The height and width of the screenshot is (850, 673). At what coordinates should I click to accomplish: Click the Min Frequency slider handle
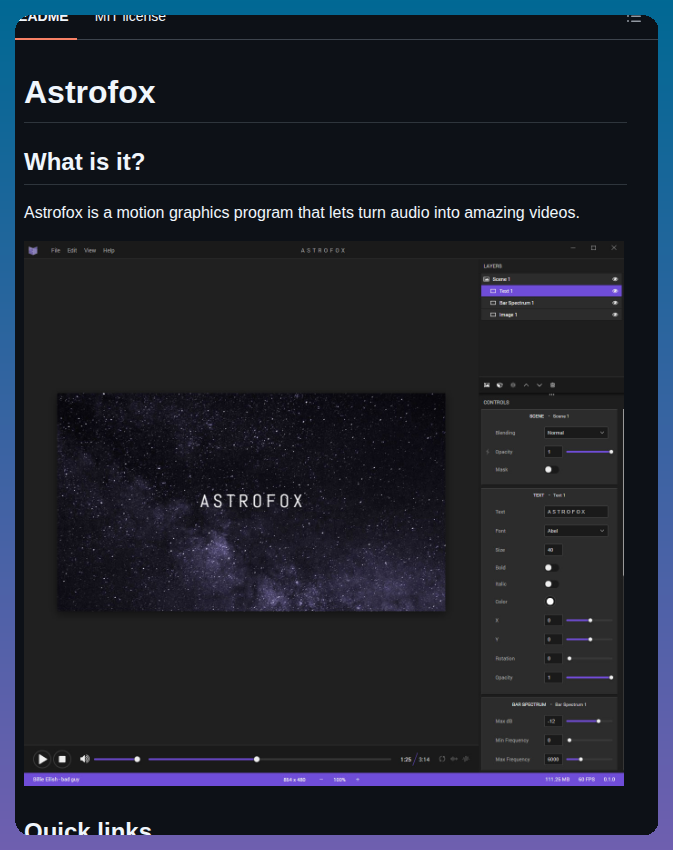pyautogui.click(x=569, y=740)
